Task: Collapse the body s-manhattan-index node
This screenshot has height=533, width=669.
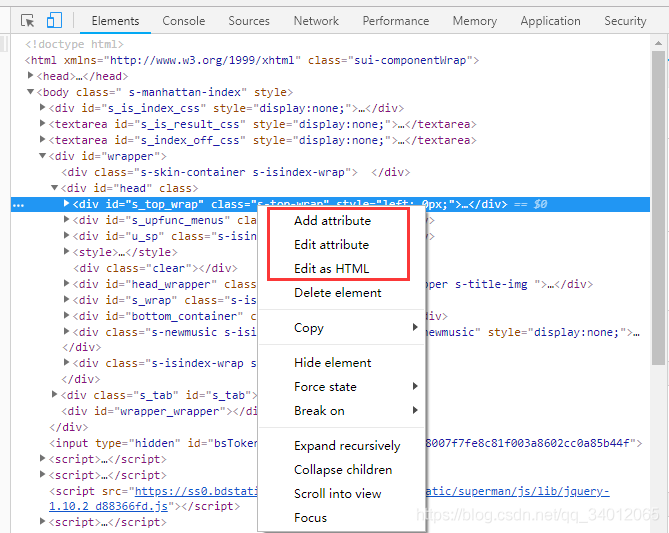Action: 30,92
